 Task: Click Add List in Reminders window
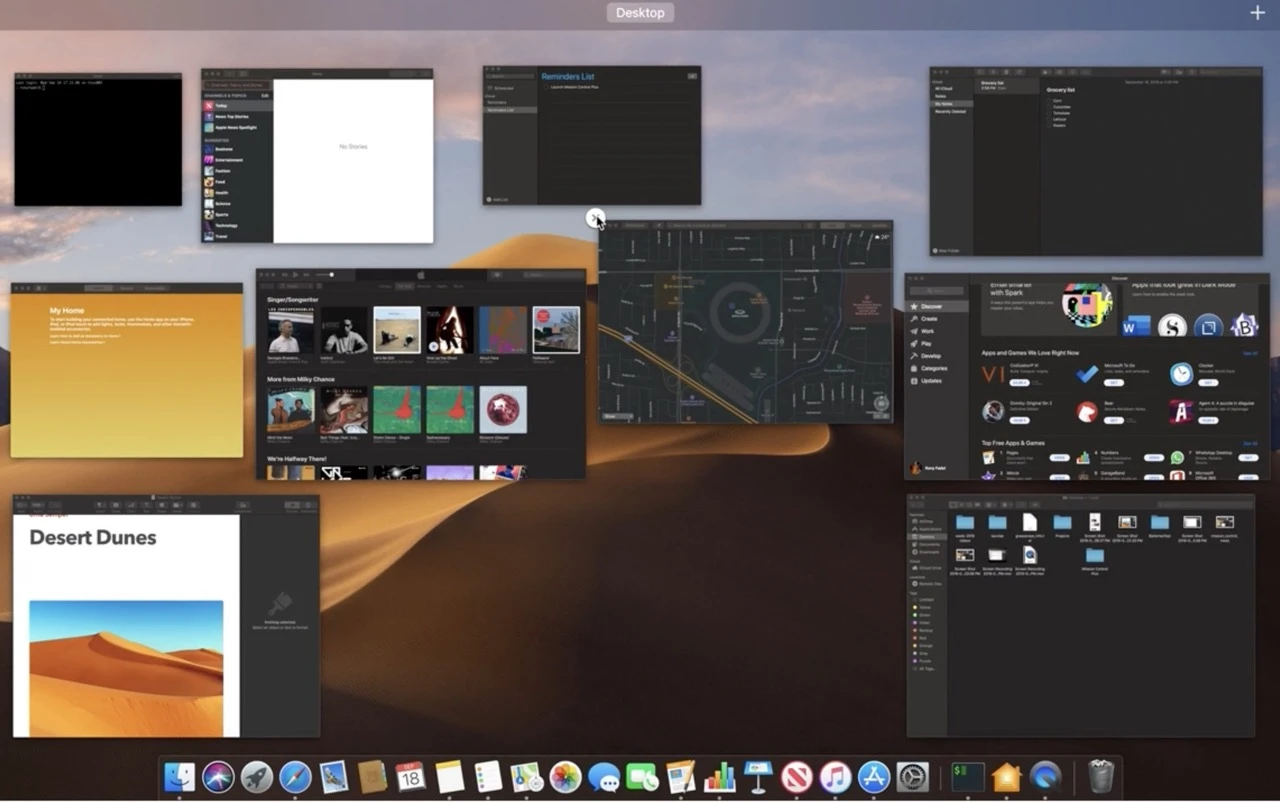point(497,199)
